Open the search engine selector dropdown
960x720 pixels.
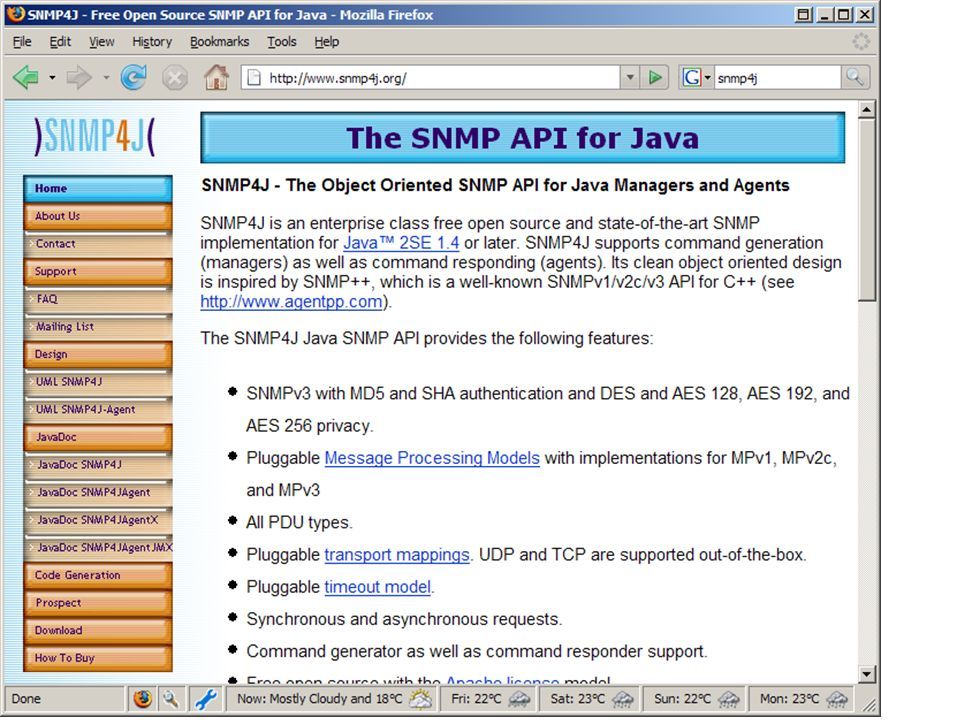708,78
